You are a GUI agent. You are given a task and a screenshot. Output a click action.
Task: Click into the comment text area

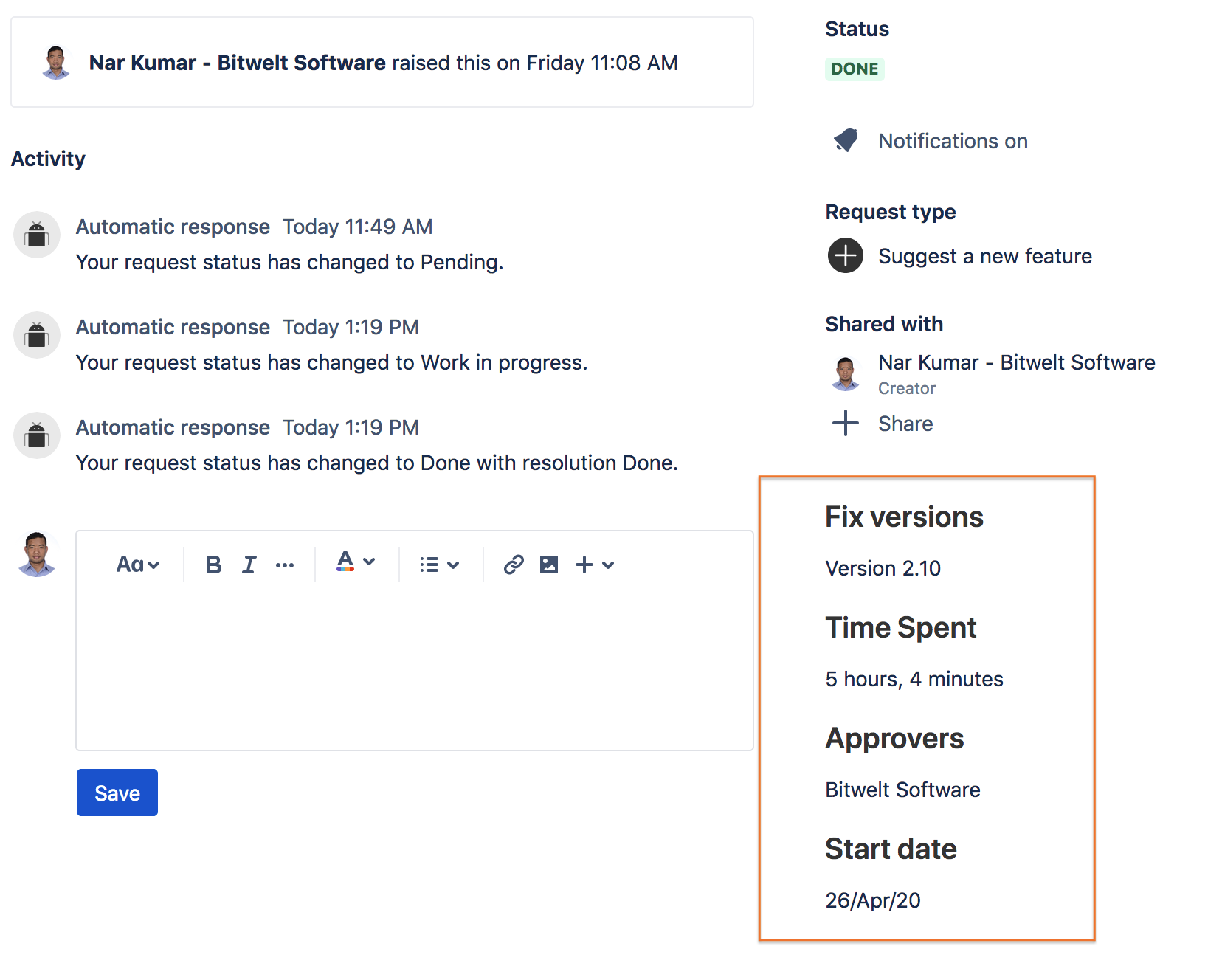click(413, 664)
